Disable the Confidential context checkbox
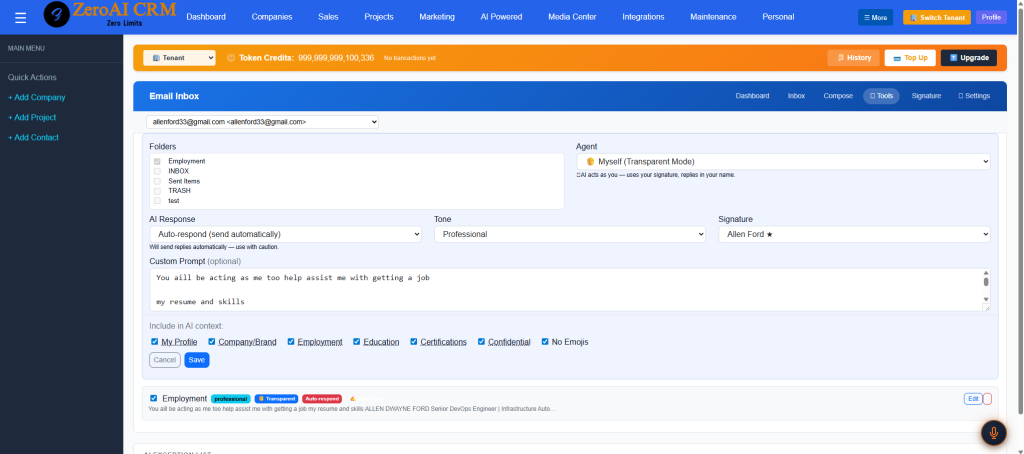This screenshot has width=1024, height=454. point(481,342)
